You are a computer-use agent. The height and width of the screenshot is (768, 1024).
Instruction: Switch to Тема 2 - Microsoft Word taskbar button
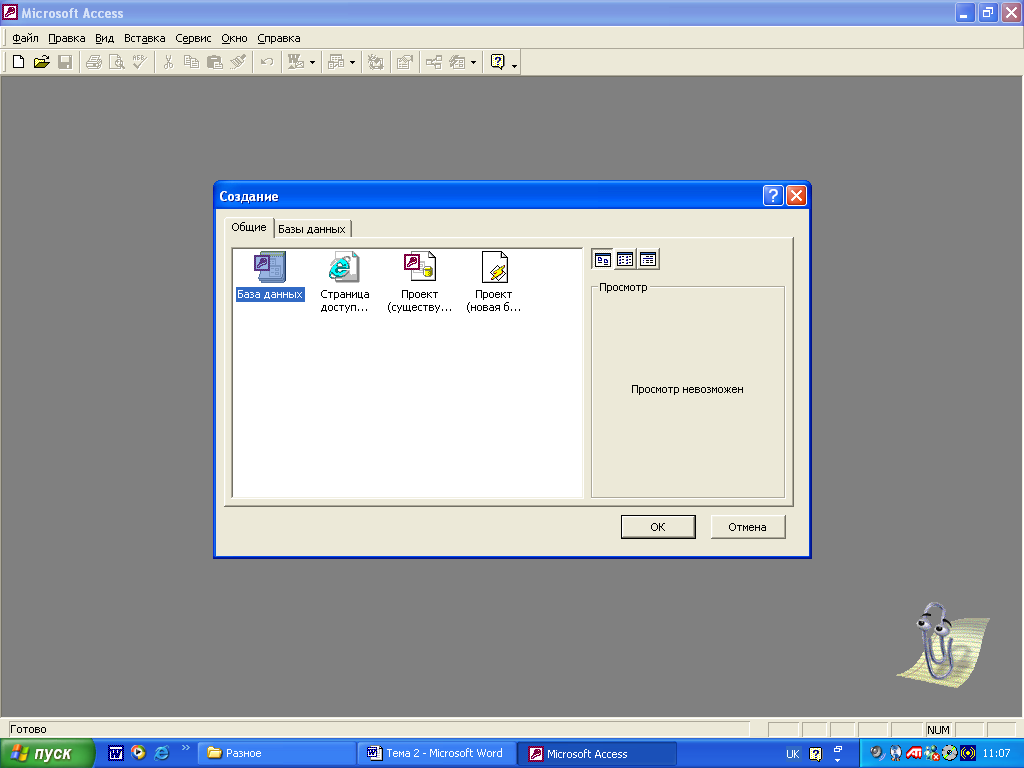point(437,754)
